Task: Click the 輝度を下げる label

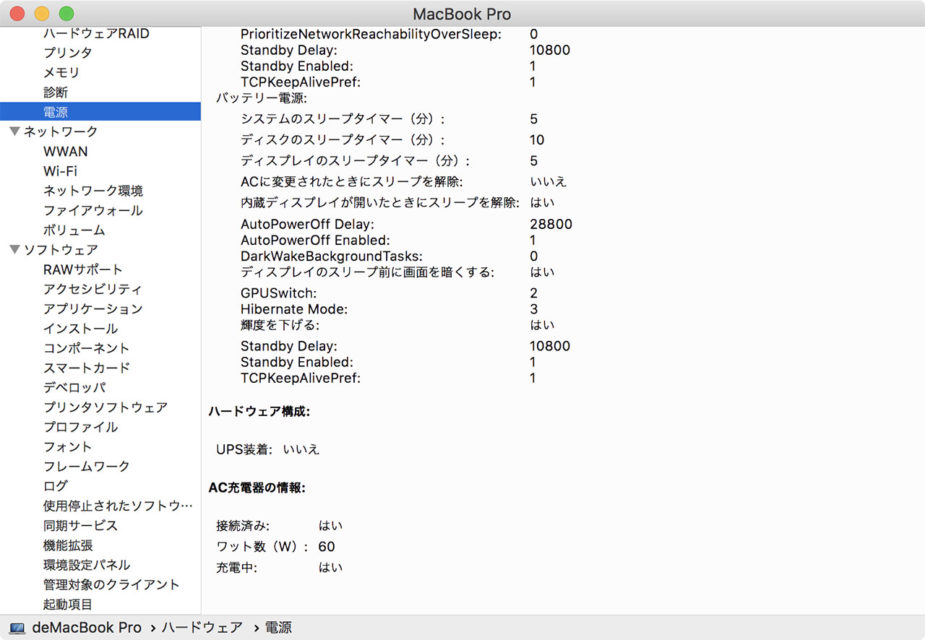Action: tap(280, 325)
